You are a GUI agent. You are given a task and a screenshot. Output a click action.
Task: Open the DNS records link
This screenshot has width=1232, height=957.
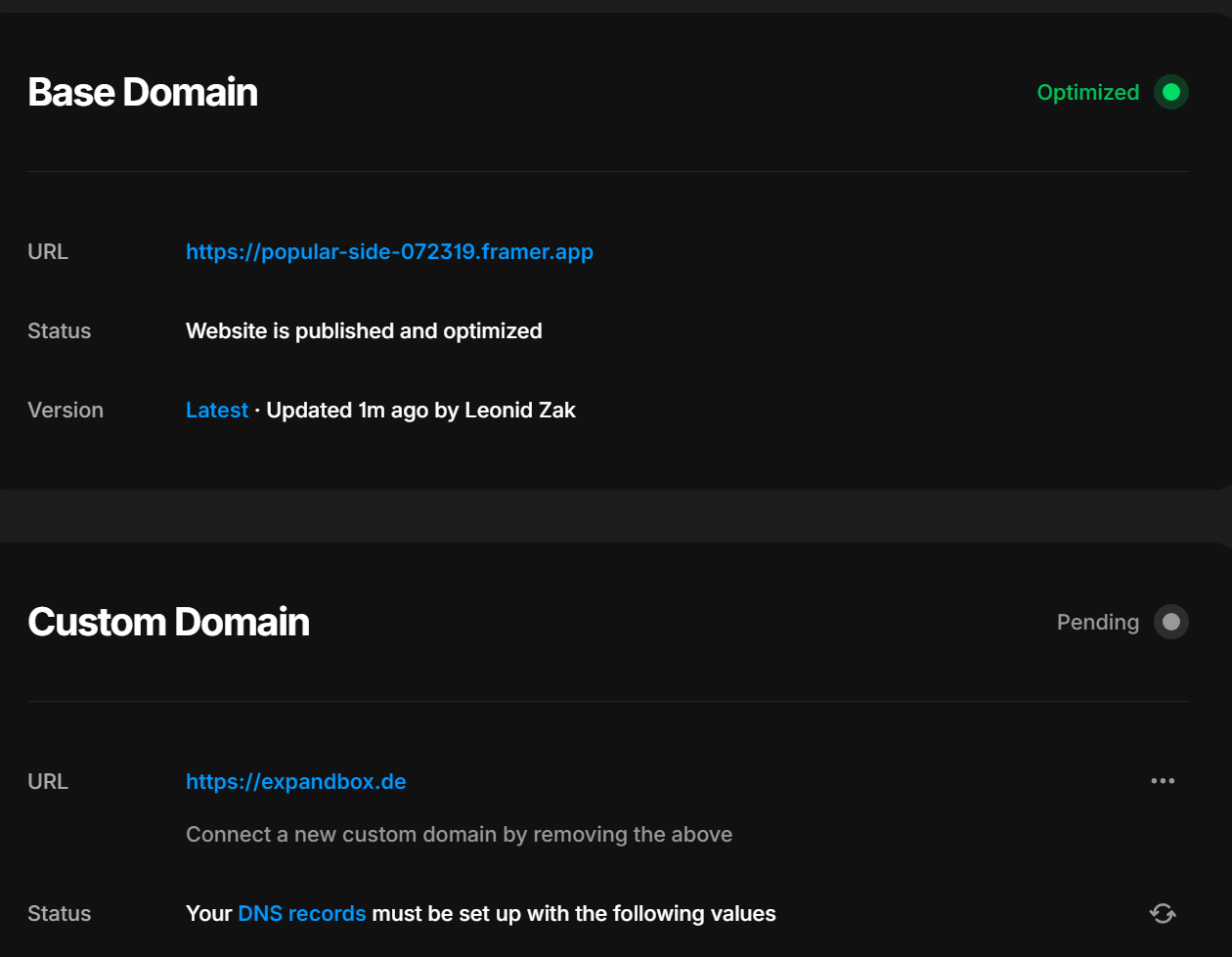click(302, 914)
